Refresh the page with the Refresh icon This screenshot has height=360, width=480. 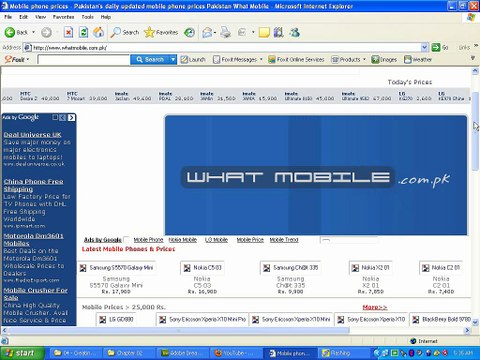[83, 32]
